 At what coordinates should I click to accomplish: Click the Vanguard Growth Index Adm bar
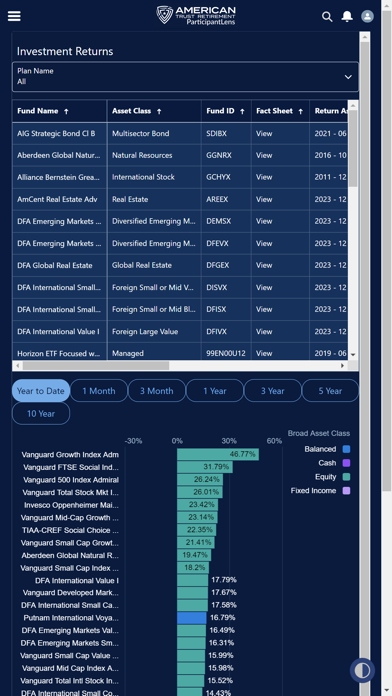[218, 454]
